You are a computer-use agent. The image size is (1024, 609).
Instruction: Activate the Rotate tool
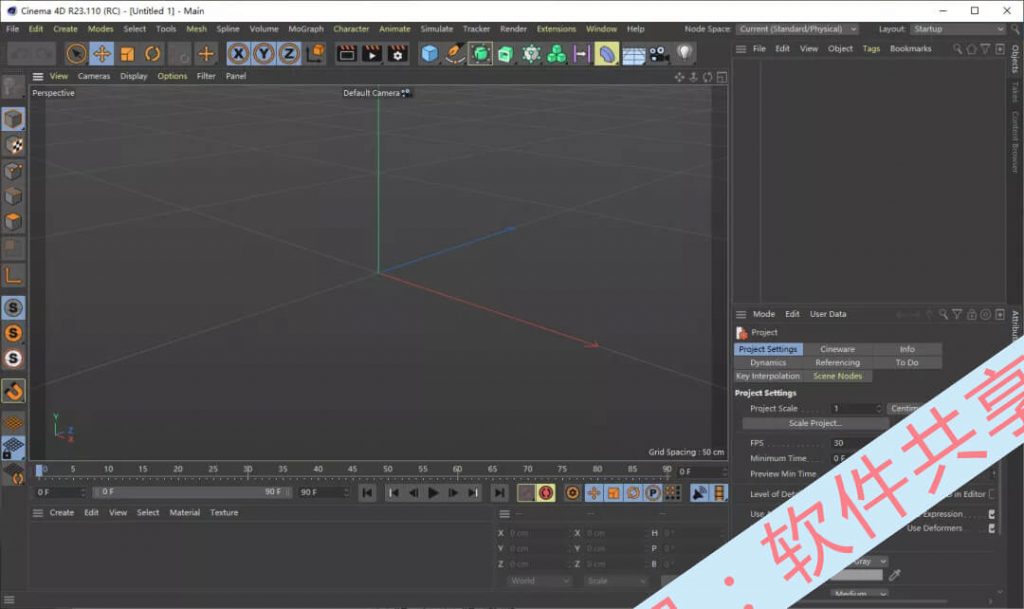(x=152, y=54)
